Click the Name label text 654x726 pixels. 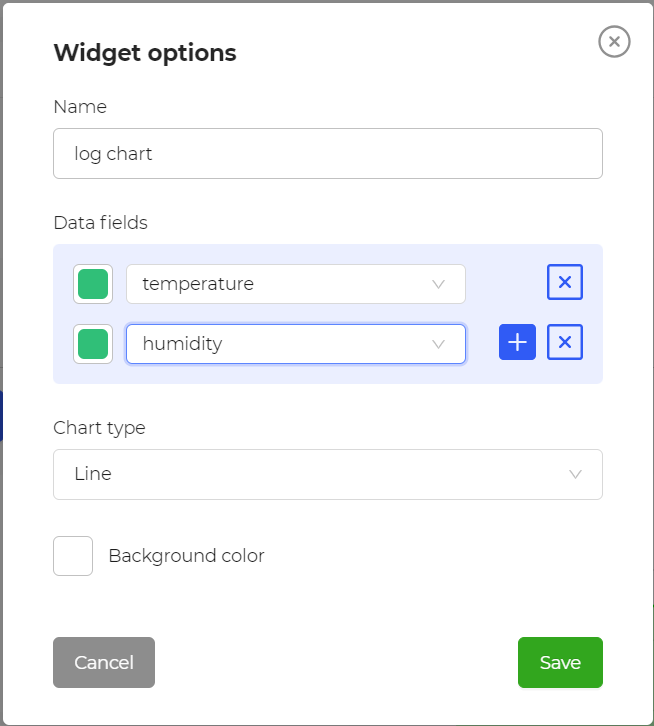pyautogui.click(x=80, y=106)
